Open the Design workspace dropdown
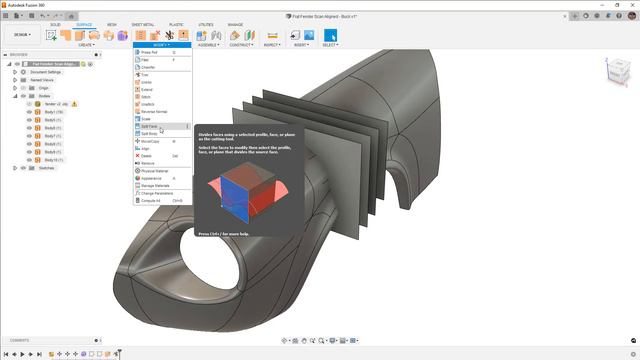The height and width of the screenshot is (360, 640). (22, 35)
